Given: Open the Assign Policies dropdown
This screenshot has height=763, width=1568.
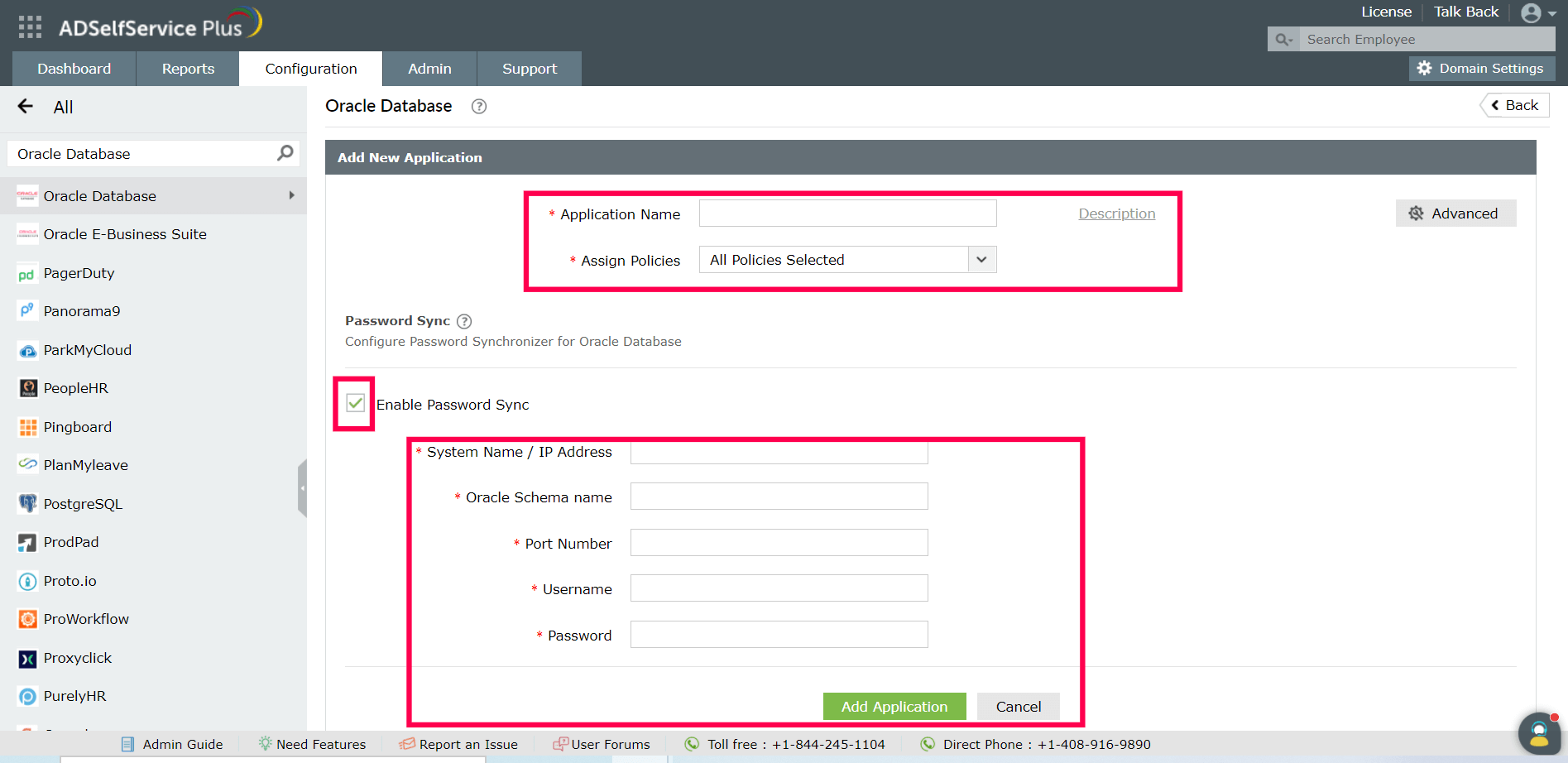Looking at the screenshot, I should [x=847, y=260].
